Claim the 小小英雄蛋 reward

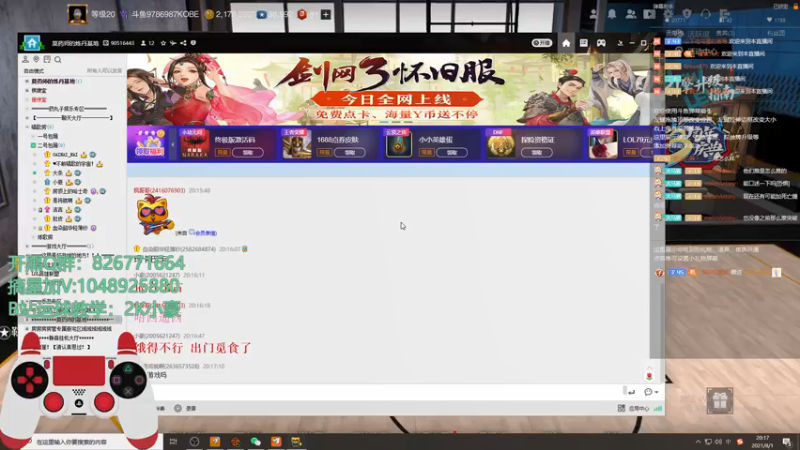pos(452,153)
